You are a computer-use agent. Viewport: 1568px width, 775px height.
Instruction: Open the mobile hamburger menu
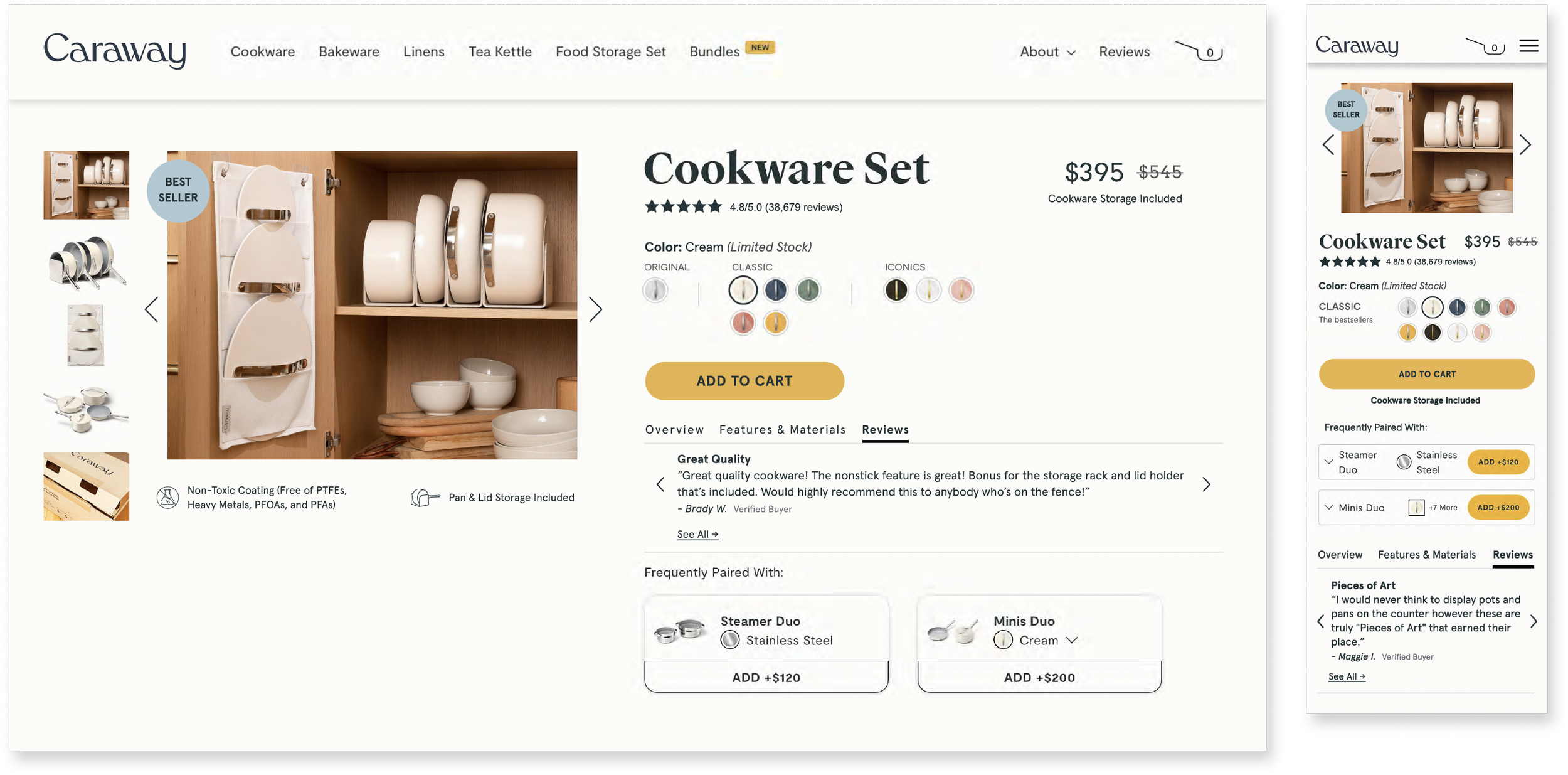tap(1528, 45)
